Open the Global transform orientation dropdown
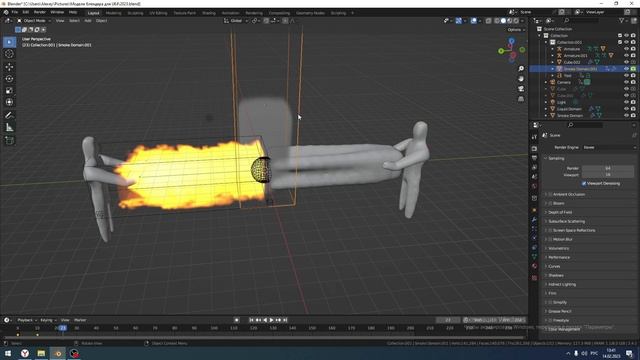This screenshot has width=640, height=360. pos(236,20)
